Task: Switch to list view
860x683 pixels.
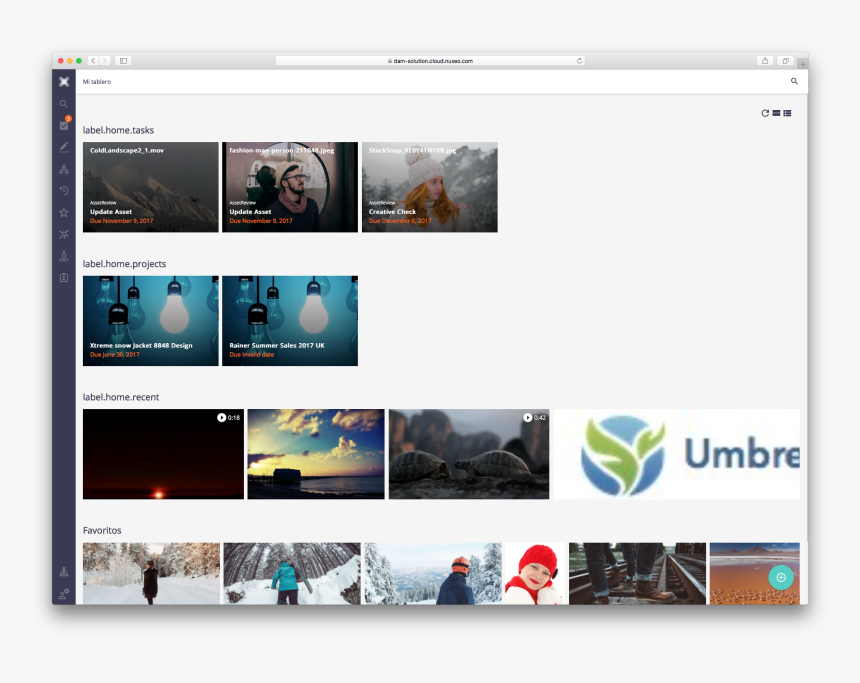Action: (787, 113)
